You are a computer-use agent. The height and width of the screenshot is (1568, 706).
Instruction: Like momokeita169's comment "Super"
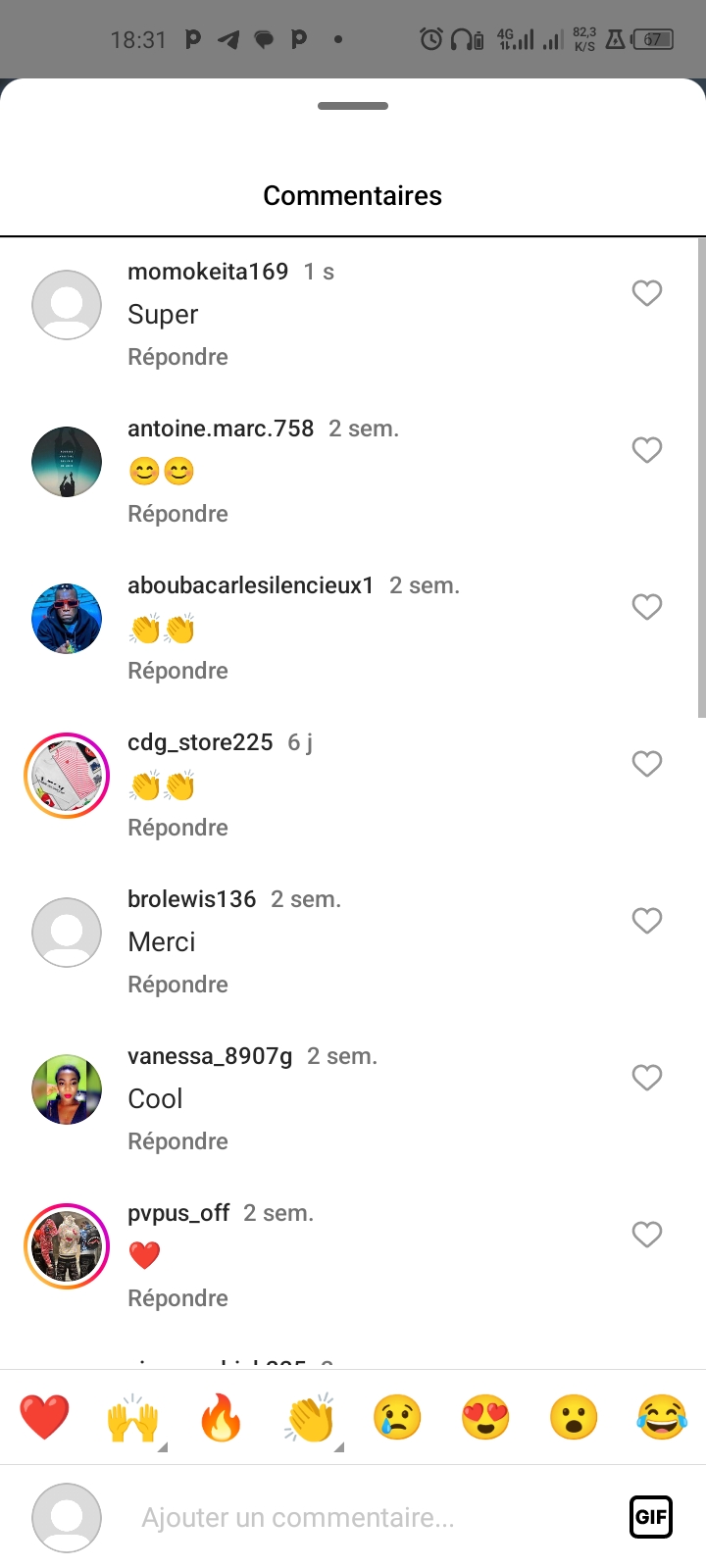[646, 293]
